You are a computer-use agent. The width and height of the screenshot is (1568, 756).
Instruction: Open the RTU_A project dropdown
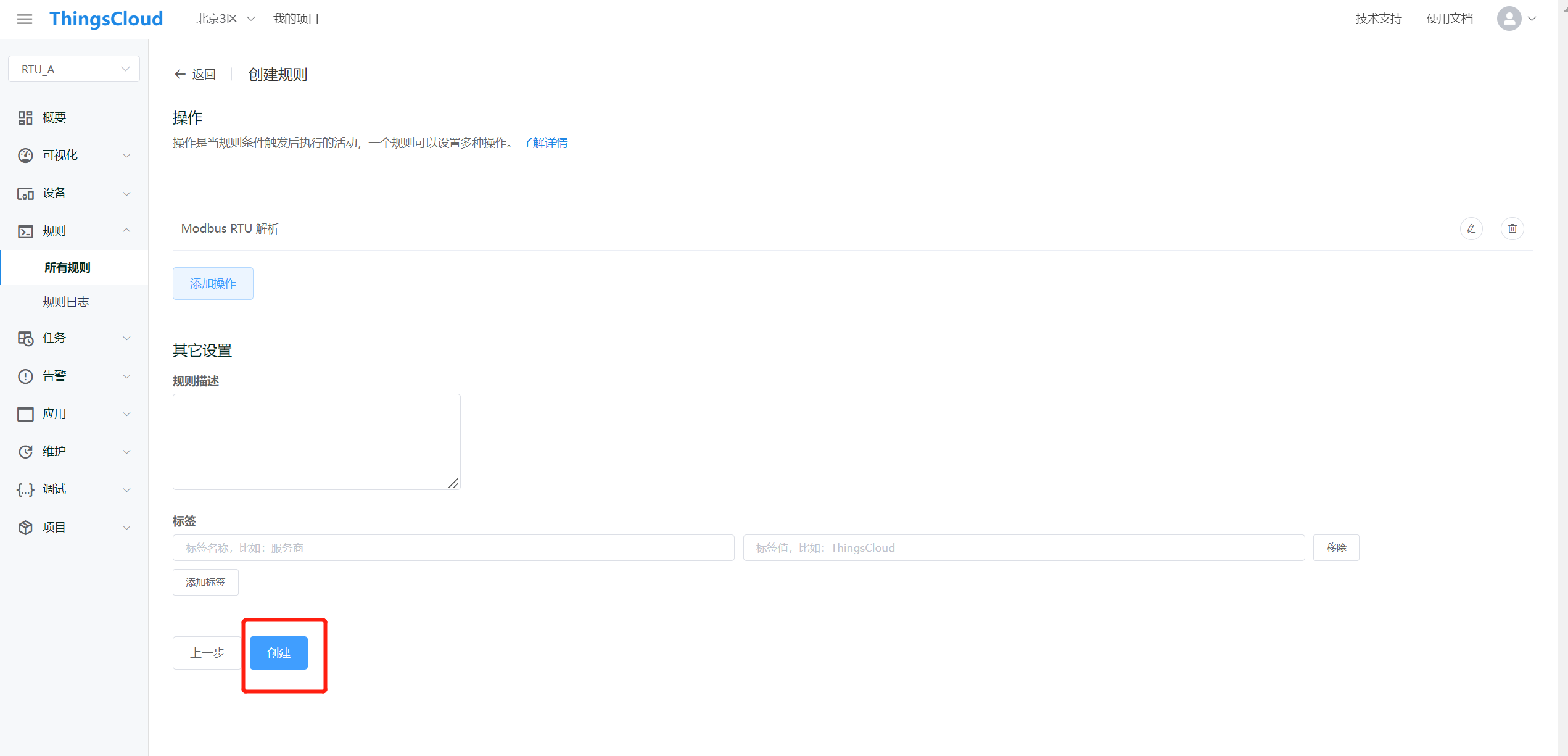pyautogui.click(x=74, y=69)
